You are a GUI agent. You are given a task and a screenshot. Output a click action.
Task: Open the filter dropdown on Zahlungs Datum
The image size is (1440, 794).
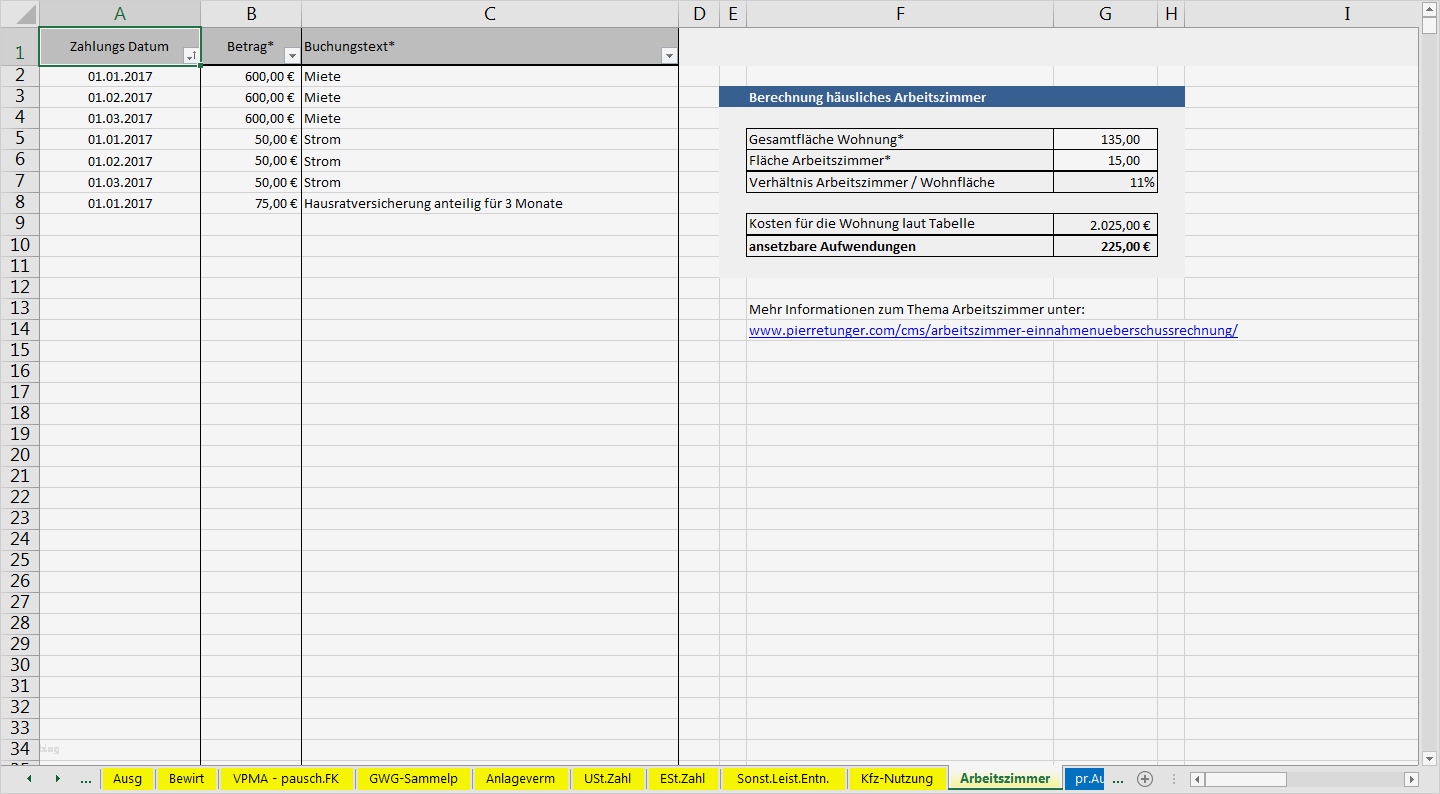189,56
